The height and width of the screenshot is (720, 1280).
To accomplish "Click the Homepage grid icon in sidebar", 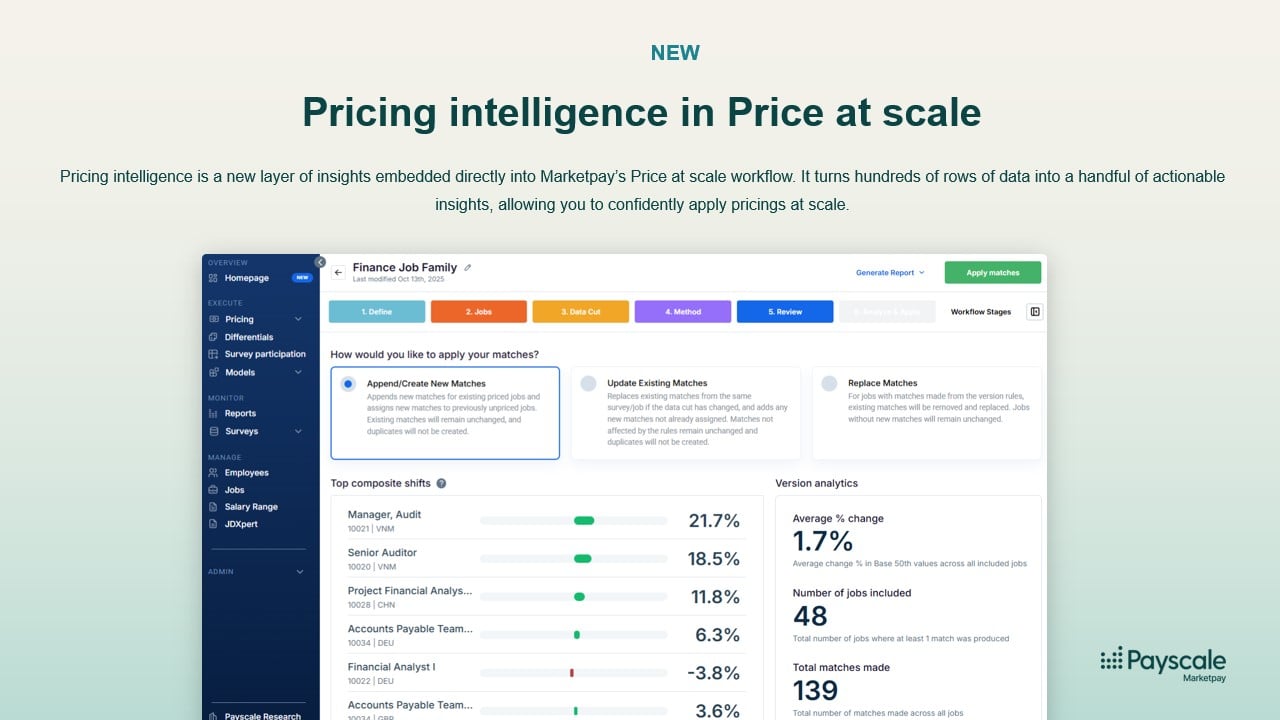I will pos(213,278).
